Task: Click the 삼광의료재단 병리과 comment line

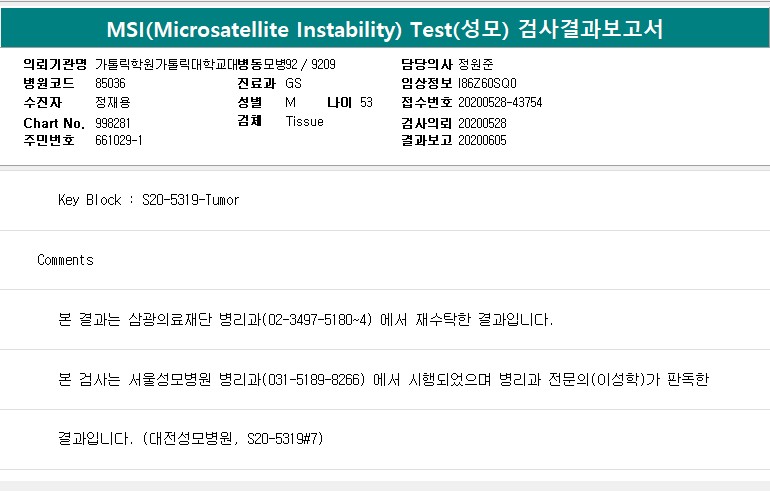Action: (306, 320)
